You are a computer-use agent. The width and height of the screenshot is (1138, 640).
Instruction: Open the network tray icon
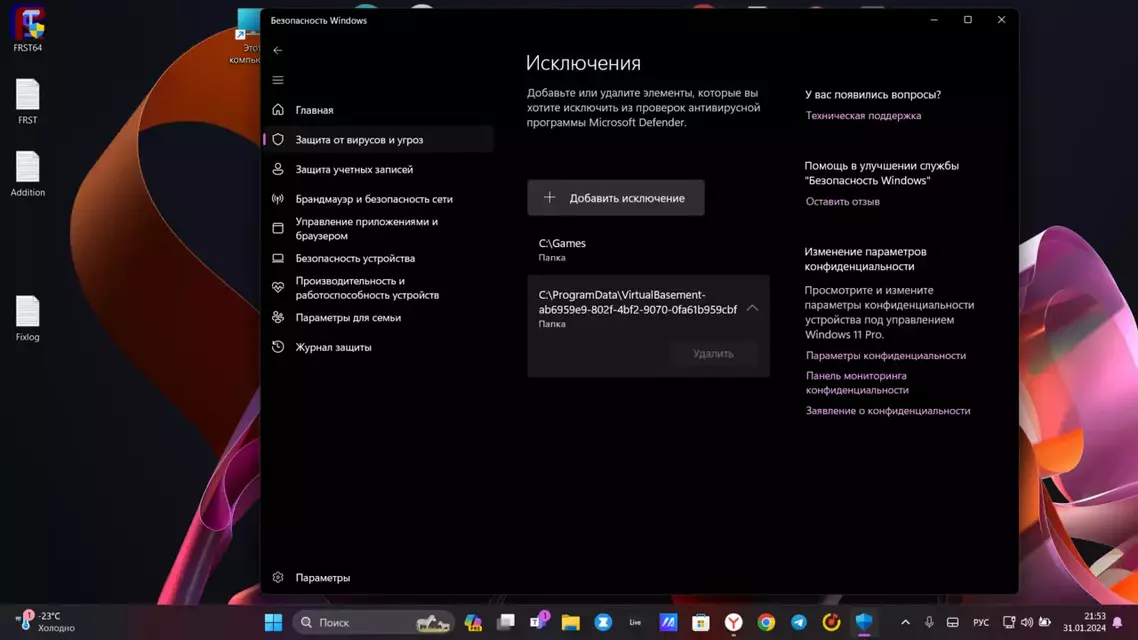coord(1009,623)
